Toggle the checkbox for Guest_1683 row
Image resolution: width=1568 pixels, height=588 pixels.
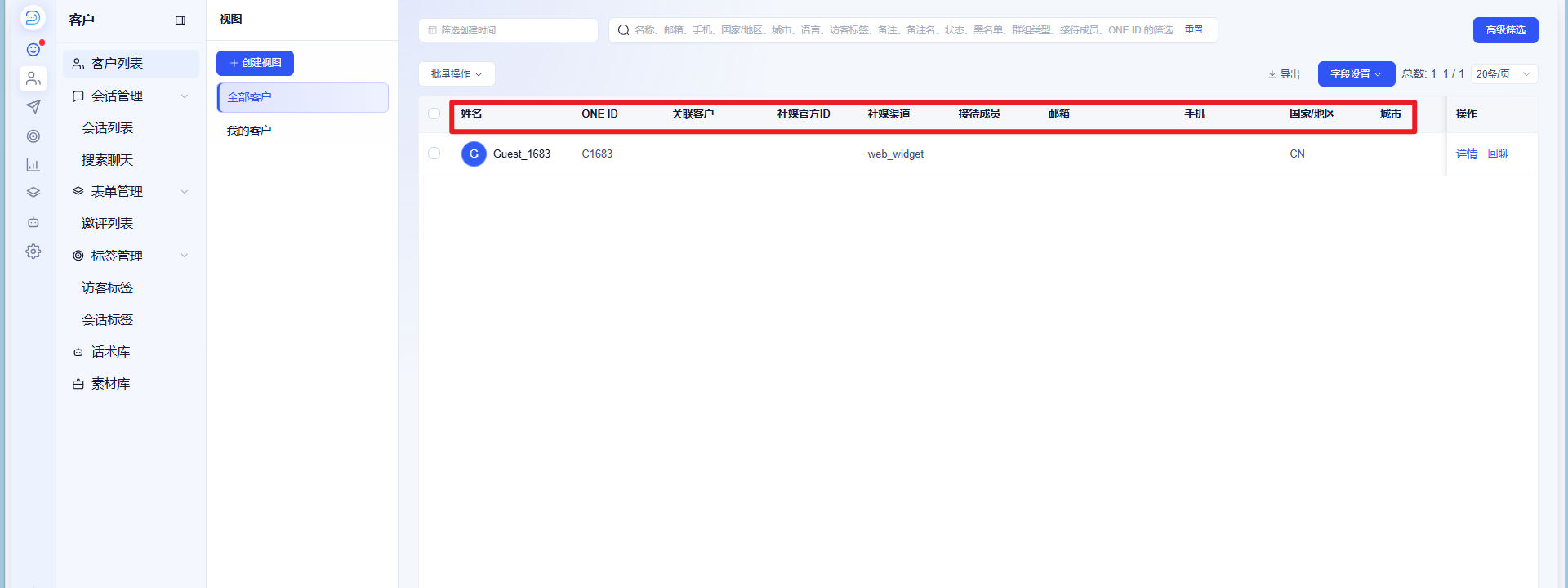pyautogui.click(x=434, y=154)
